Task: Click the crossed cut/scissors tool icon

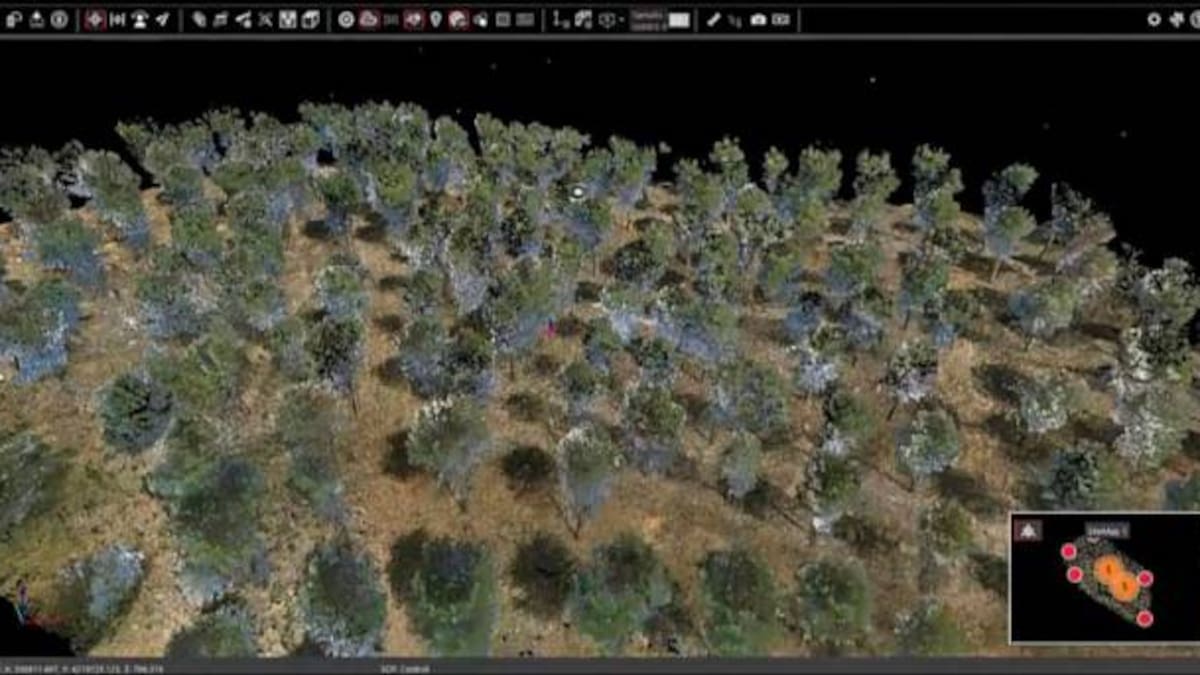Action: click(x=265, y=19)
